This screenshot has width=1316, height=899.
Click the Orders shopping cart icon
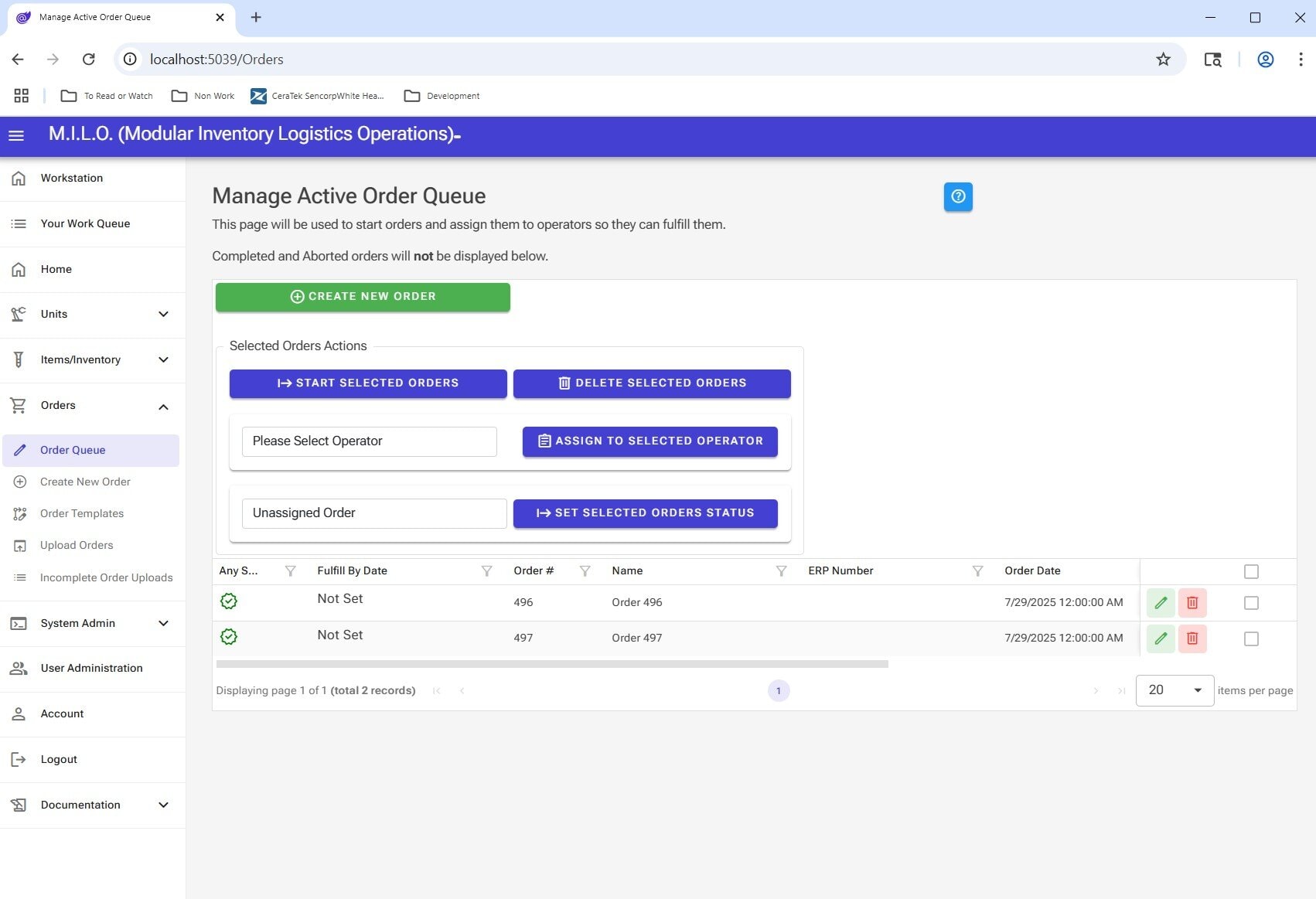tap(19, 406)
